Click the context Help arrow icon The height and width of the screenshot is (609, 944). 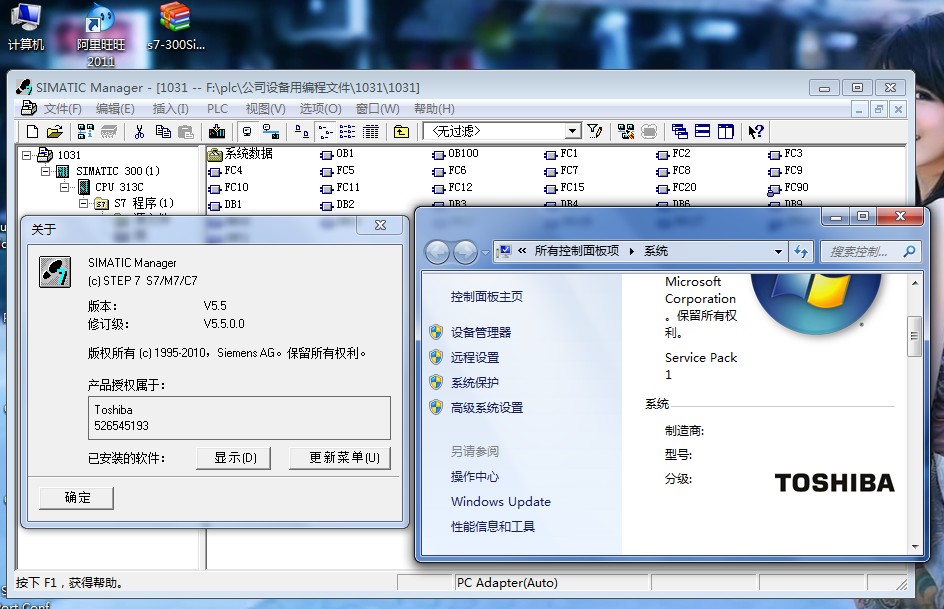click(756, 131)
